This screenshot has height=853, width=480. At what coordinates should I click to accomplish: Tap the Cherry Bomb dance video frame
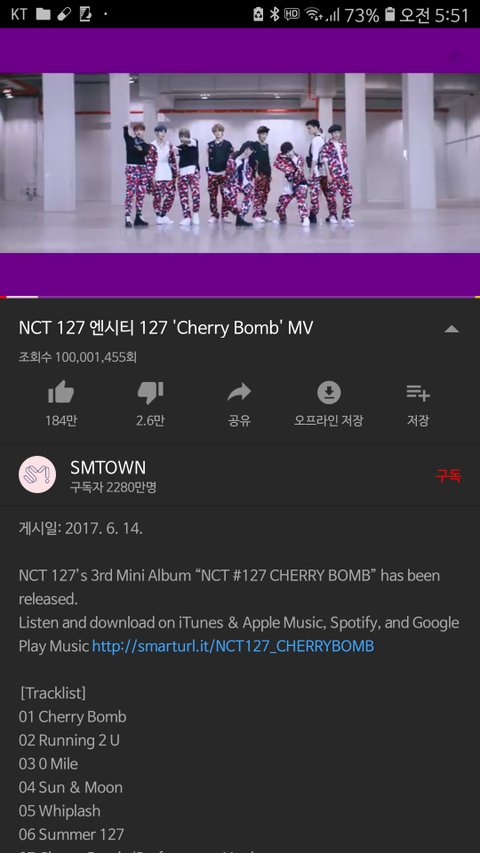(240, 163)
